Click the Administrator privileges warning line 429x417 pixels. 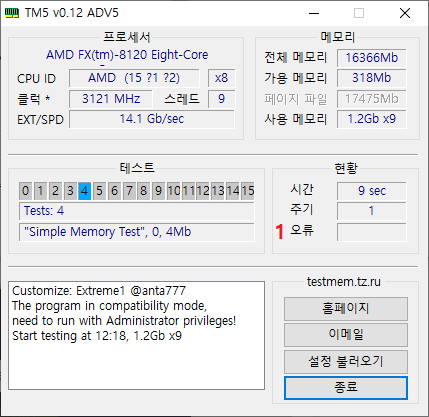[x=124, y=321]
